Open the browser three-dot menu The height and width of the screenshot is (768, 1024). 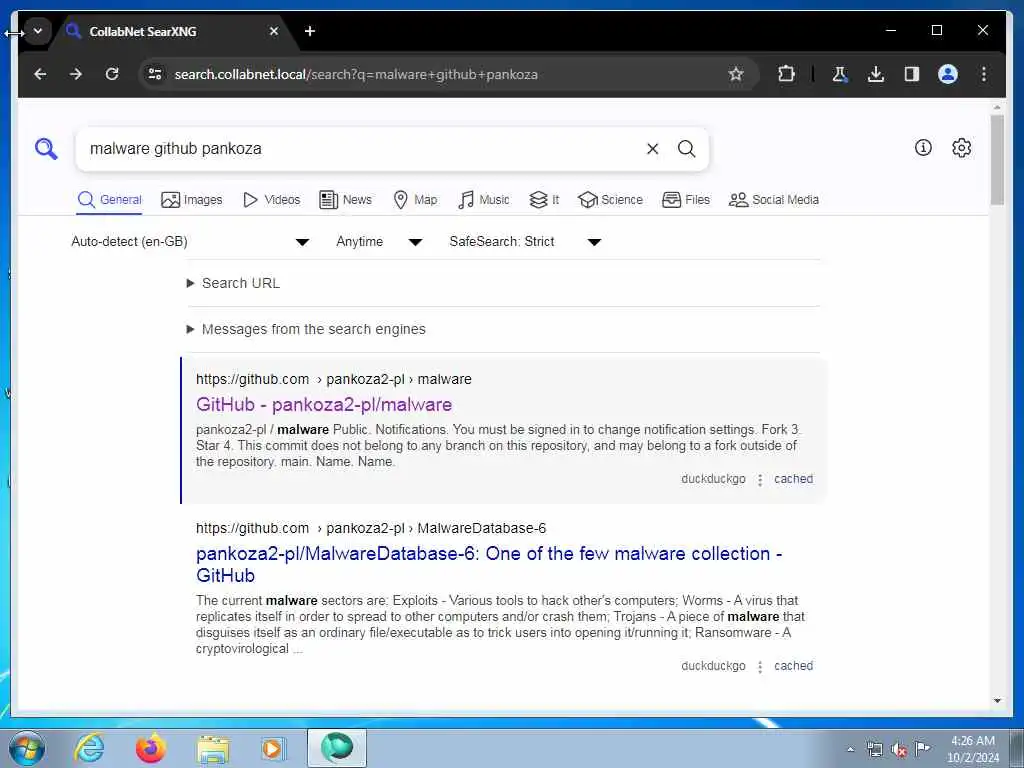click(x=984, y=74)
